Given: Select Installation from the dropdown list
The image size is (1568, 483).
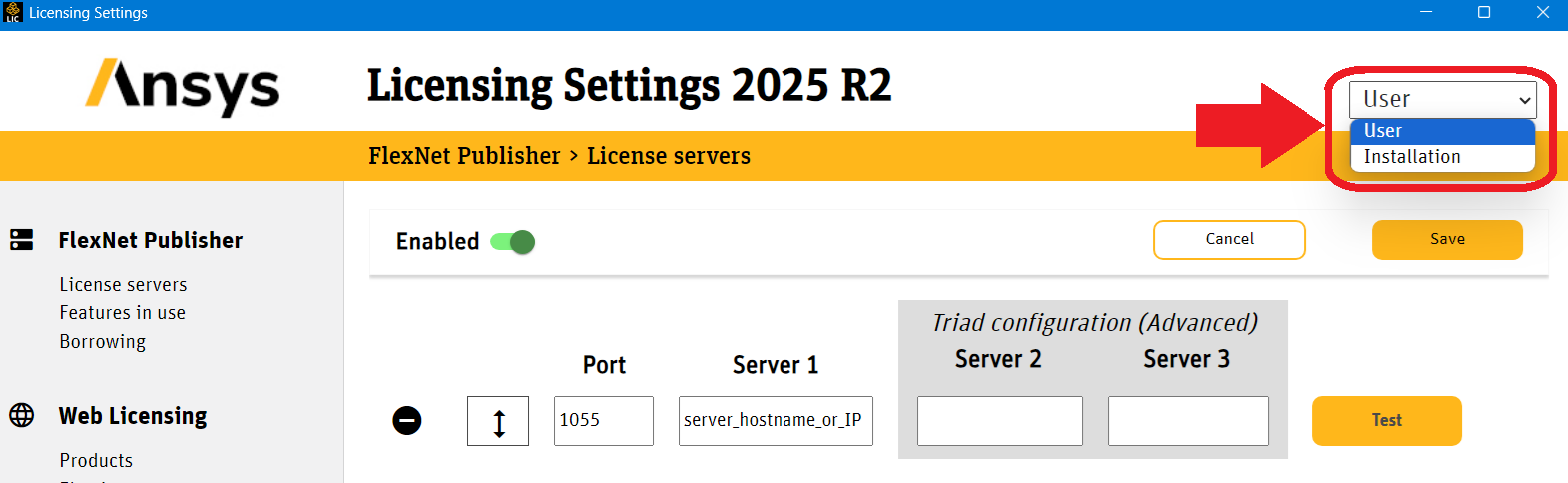Looking at the screenshot, I should coord(1411,157).
